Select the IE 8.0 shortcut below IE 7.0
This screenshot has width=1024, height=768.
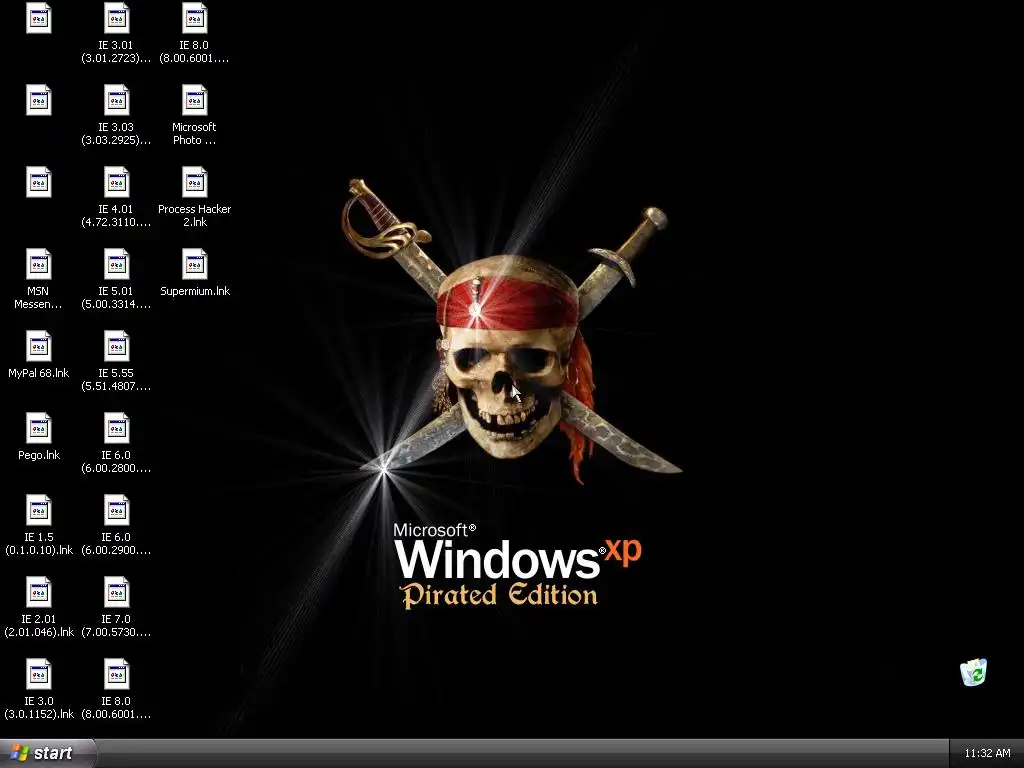coord(116,675)
